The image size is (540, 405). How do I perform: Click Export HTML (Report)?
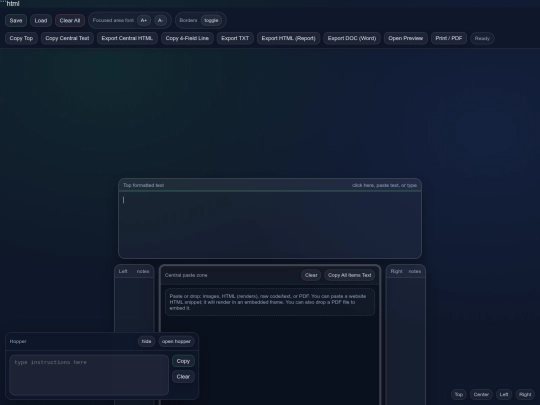[288, 38]
